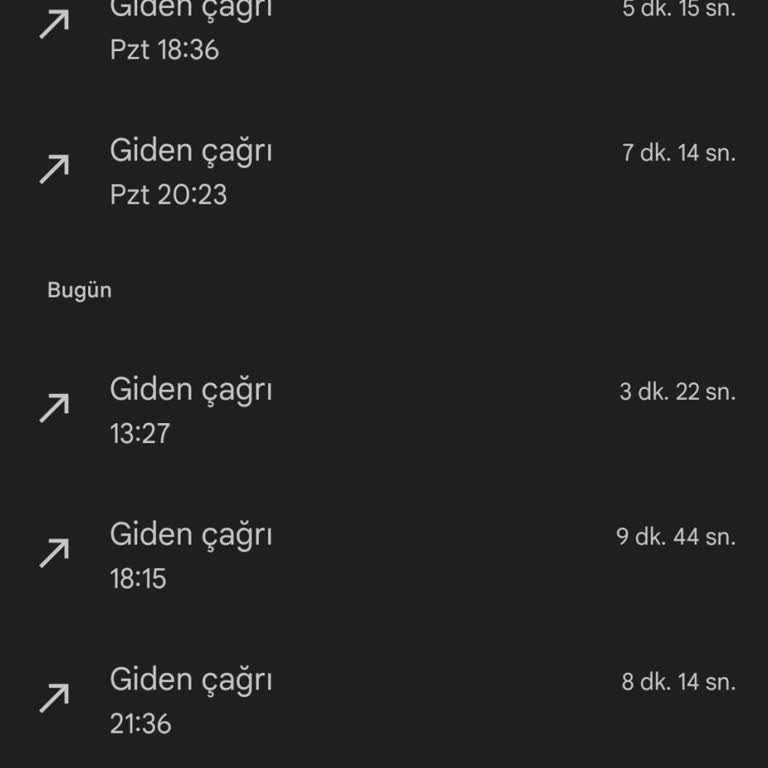This screenshot has height=768, width=768.
Task: Select the Giden çağrı title above 13:27
Action: [x=190, y=390]
